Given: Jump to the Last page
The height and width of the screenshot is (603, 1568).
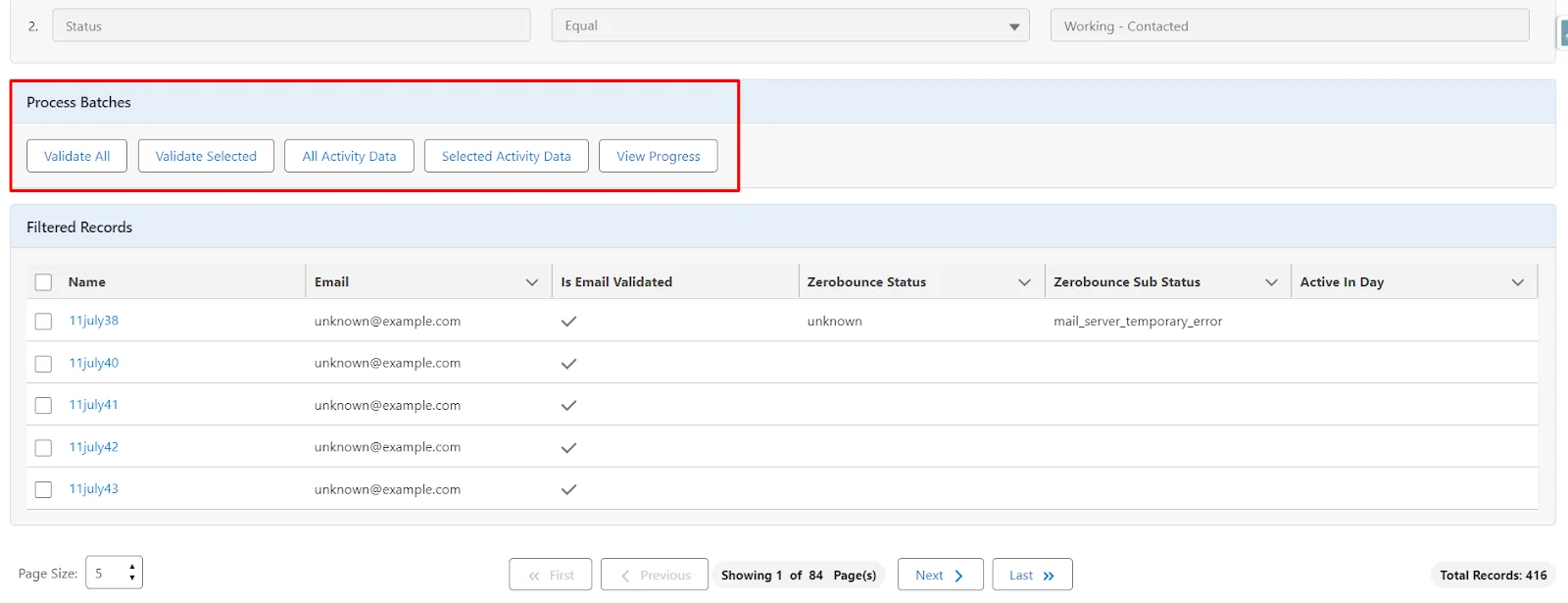Looking at the screenshot, I should point(1032,576).
